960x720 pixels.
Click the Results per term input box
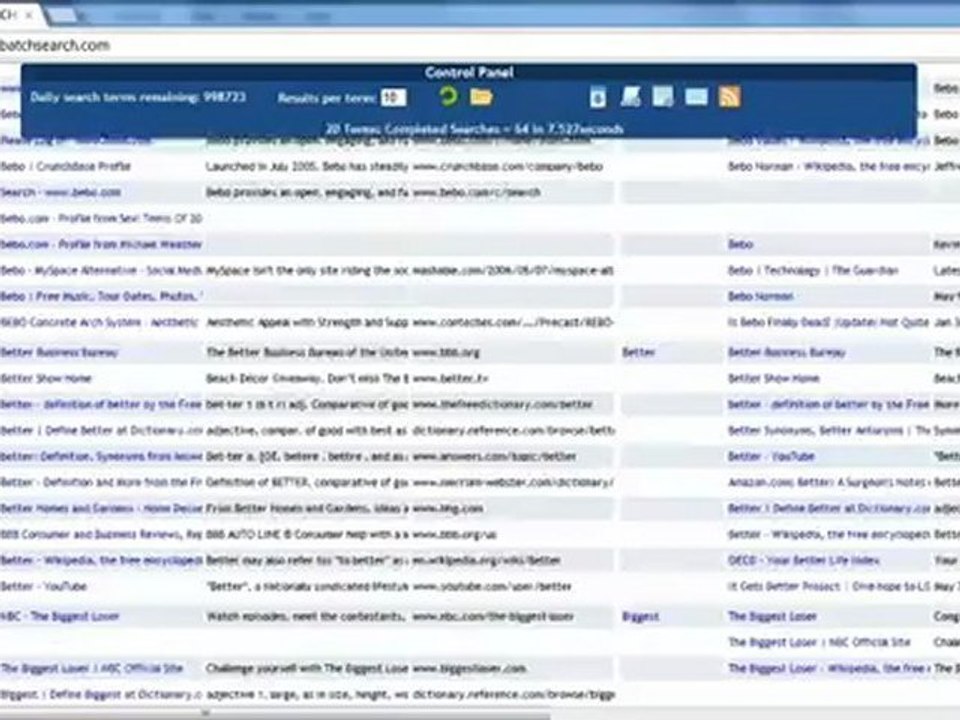[393, 97]
